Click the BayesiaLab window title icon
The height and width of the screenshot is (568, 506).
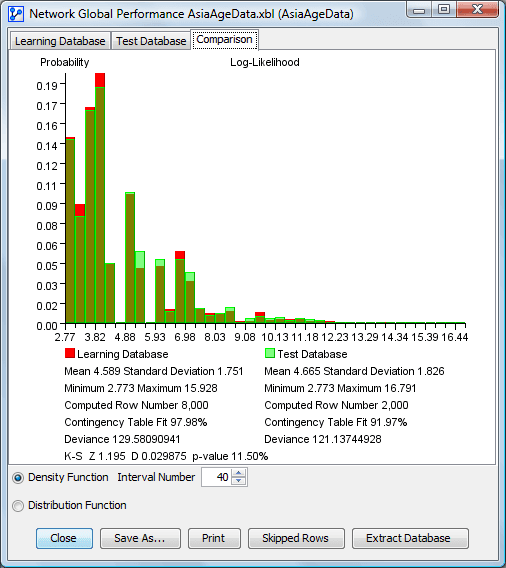pos(16,14)
